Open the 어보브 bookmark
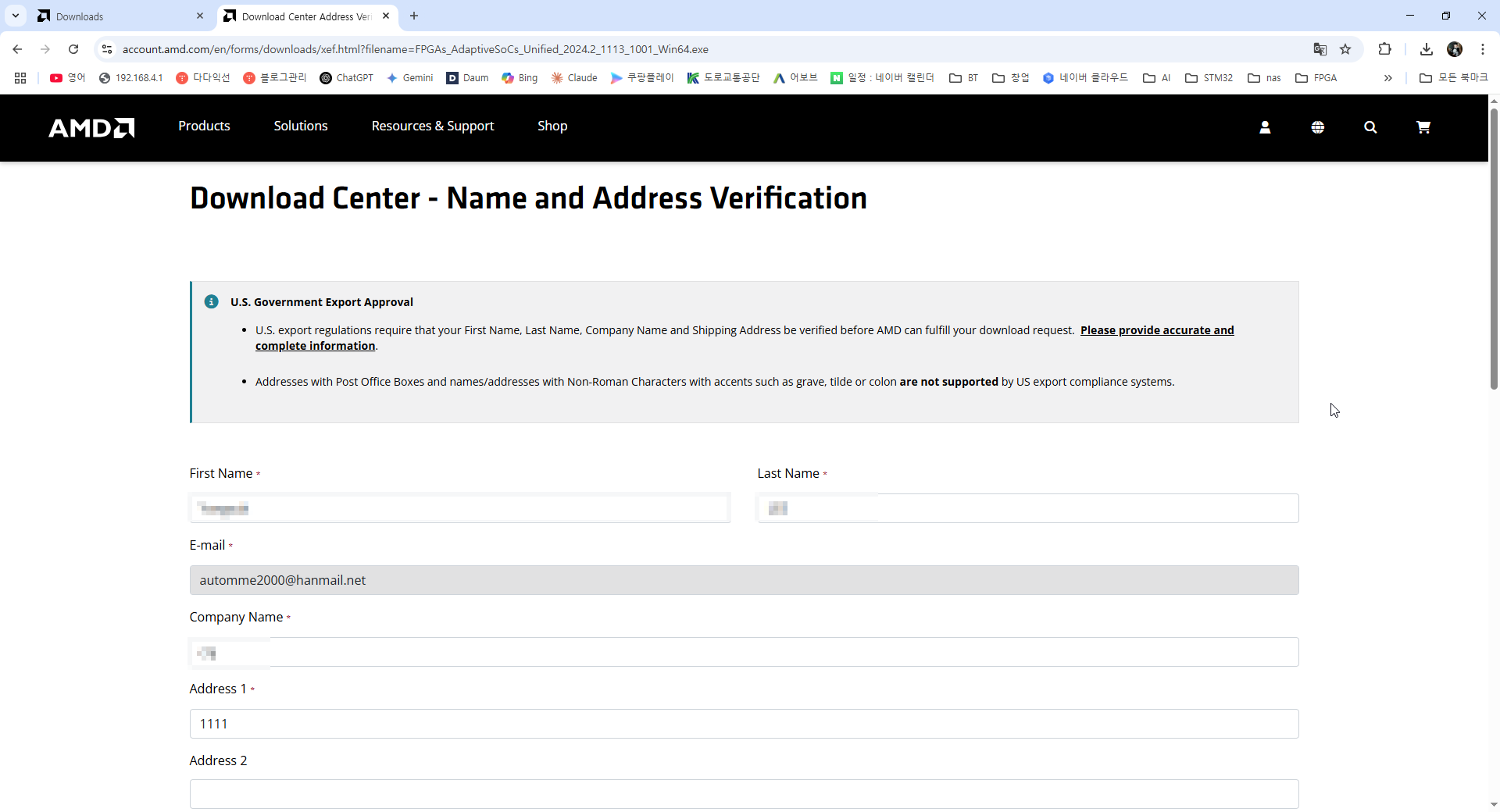The height and width of the screenshot is (812, 1500). click(x=795, y=78)
